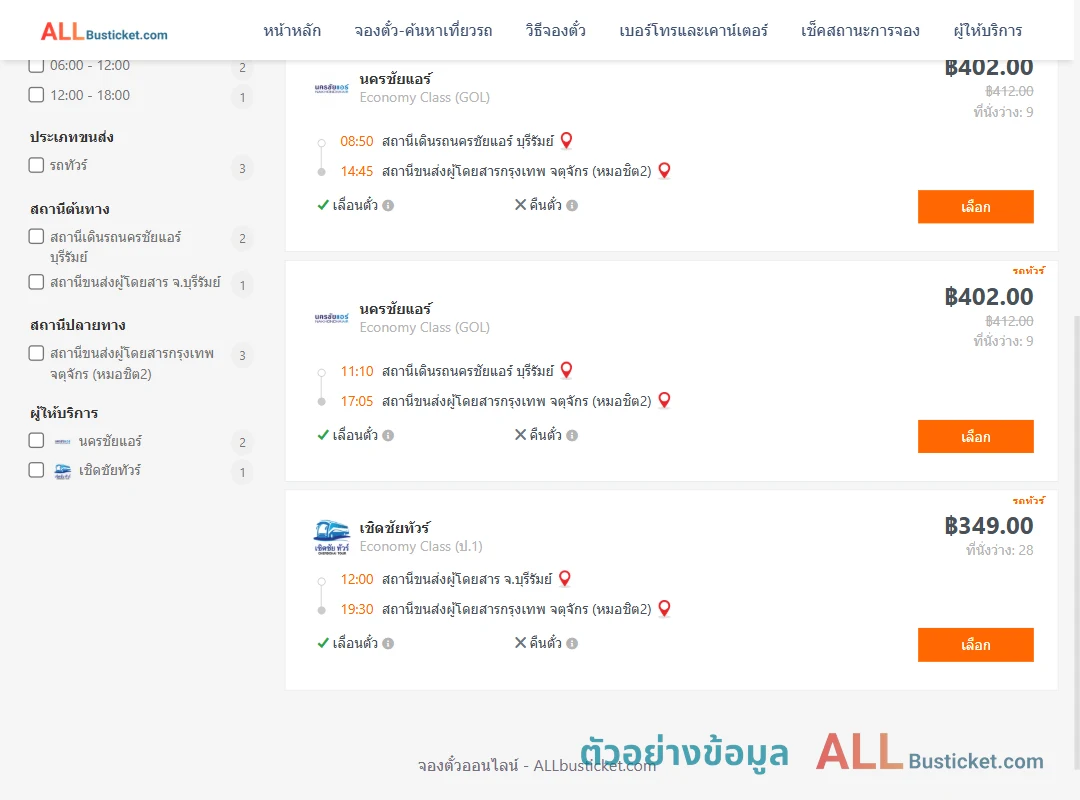Open map pin for 14:45 arrival station

click(x=664, y=170)
